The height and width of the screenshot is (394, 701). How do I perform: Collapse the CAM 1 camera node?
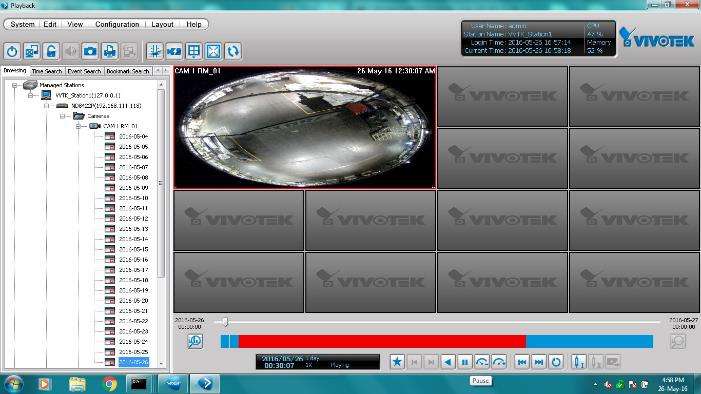[78, 126]
